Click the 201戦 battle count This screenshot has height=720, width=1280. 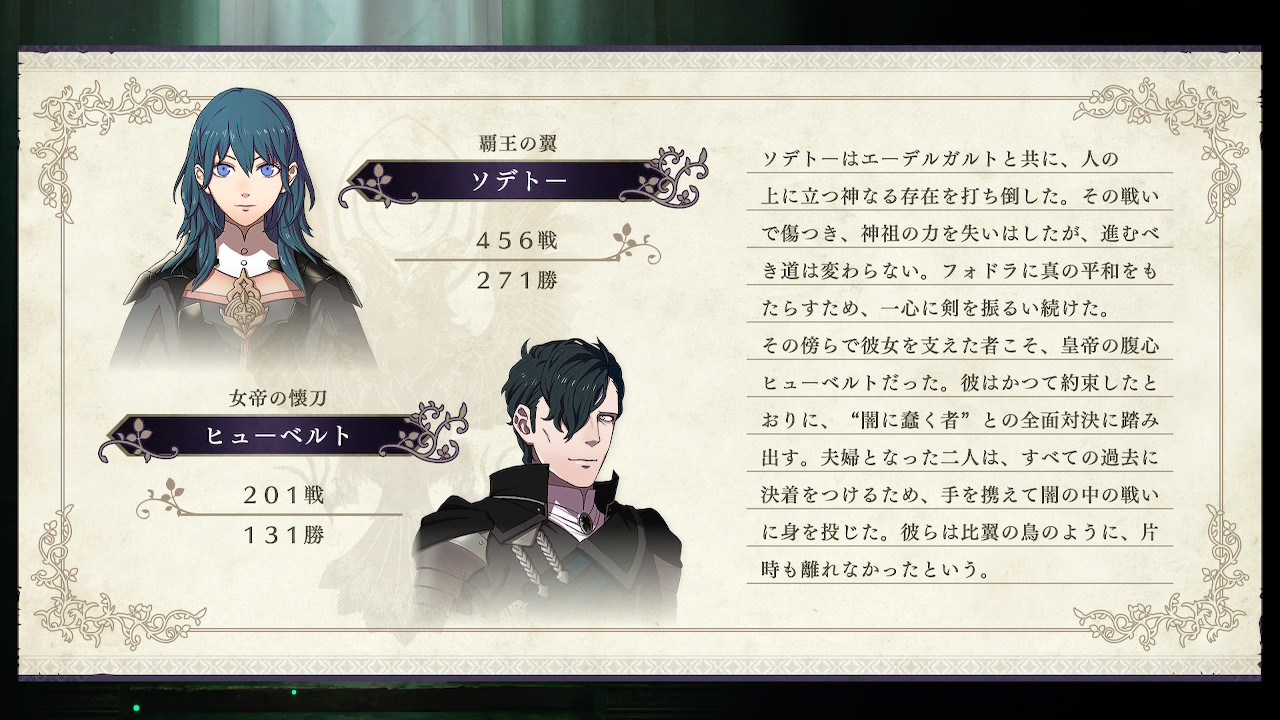tap(283, 494)
